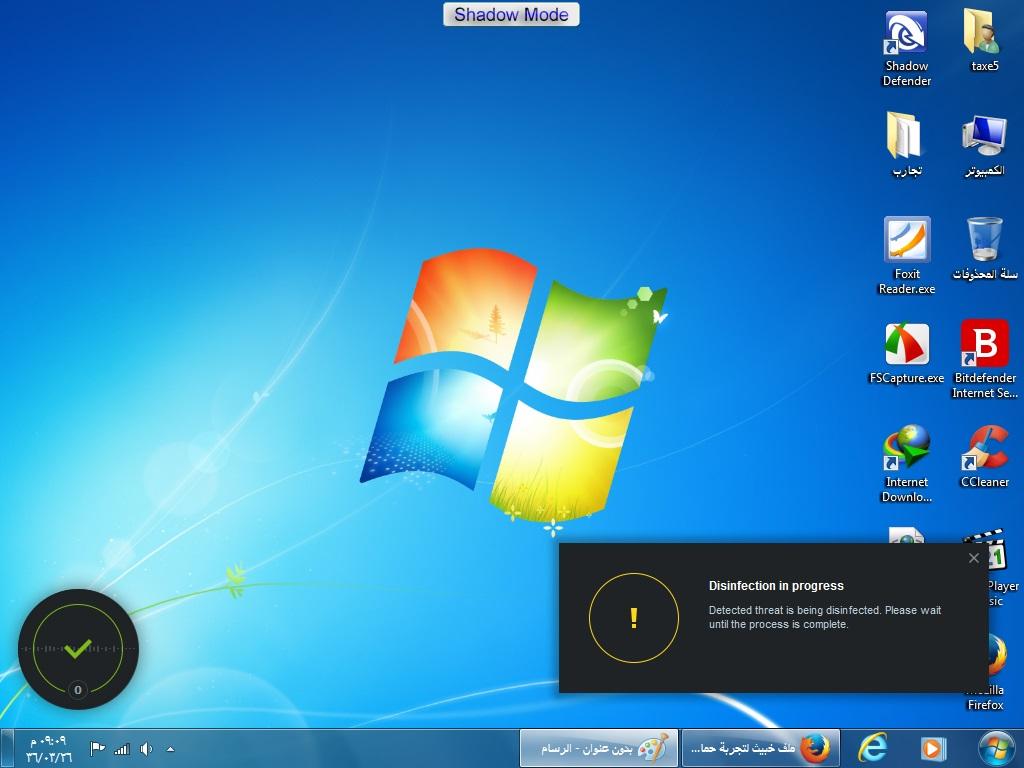The width and height of the screenshot is (1024, 768).
Task: Close the Disinfection in progress notification
Action: pyautogui.click(x=974, y=558)
